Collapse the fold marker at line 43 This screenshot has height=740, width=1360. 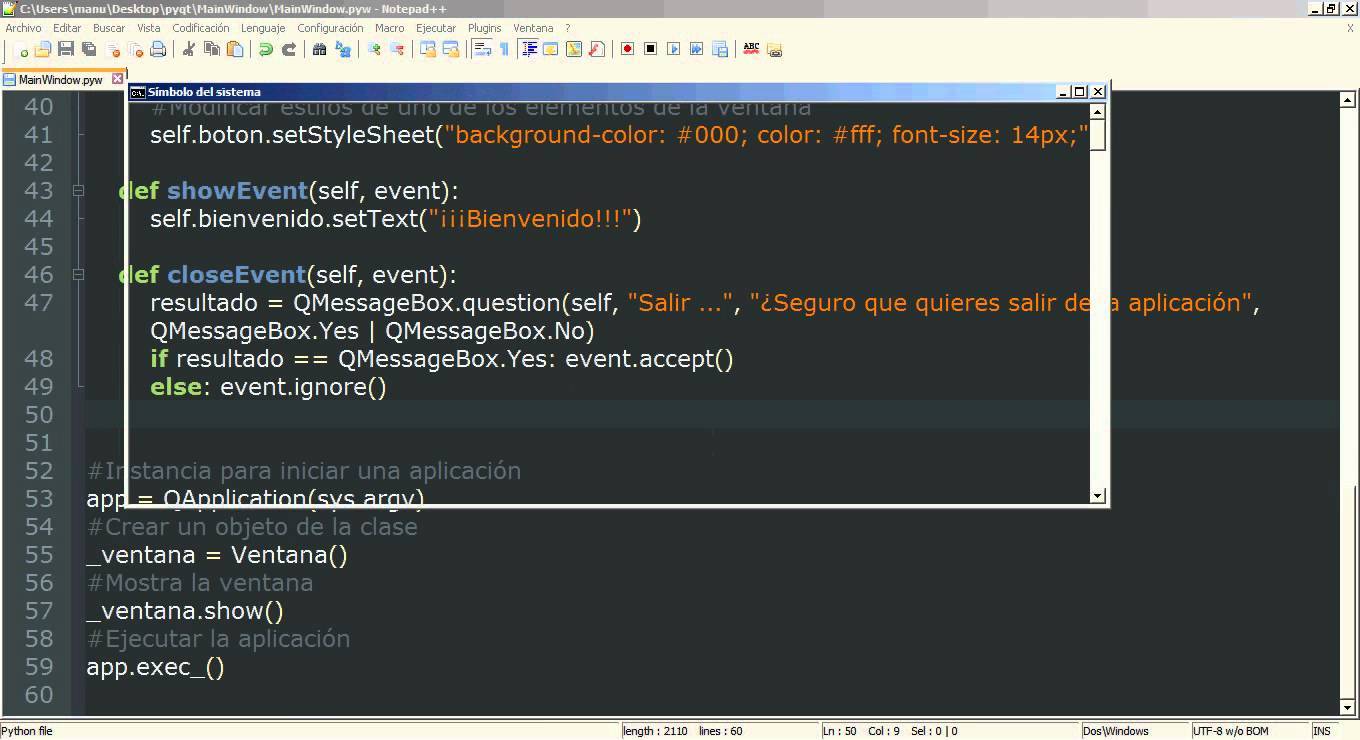(78, 190)
